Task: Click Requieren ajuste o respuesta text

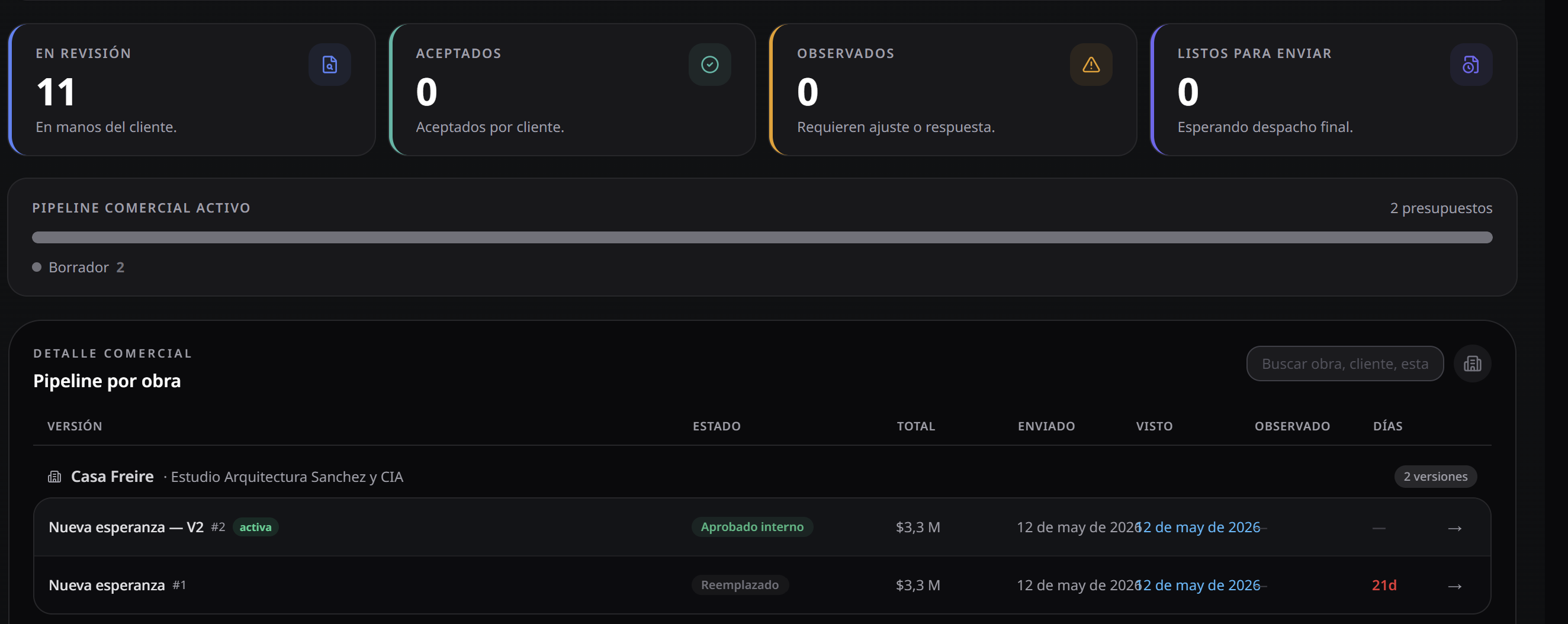Action: 896,127
